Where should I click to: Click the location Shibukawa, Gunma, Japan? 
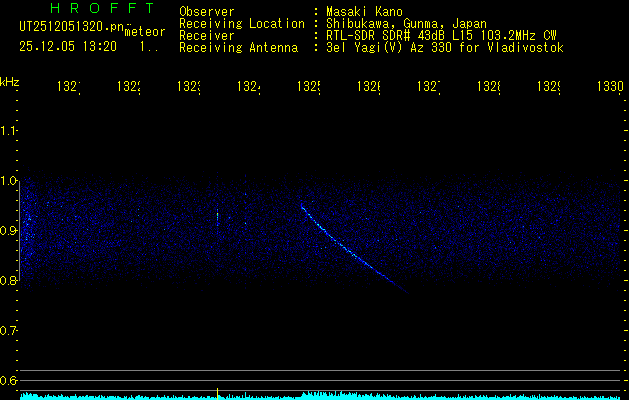[x=406, y=24]
